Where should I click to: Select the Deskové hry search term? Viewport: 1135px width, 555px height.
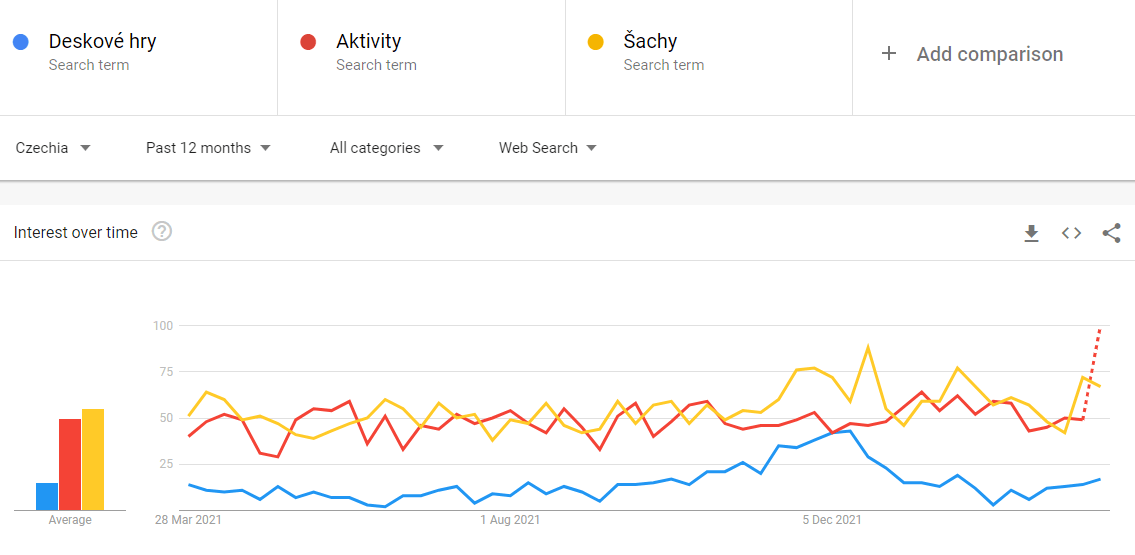coord(102,42)
